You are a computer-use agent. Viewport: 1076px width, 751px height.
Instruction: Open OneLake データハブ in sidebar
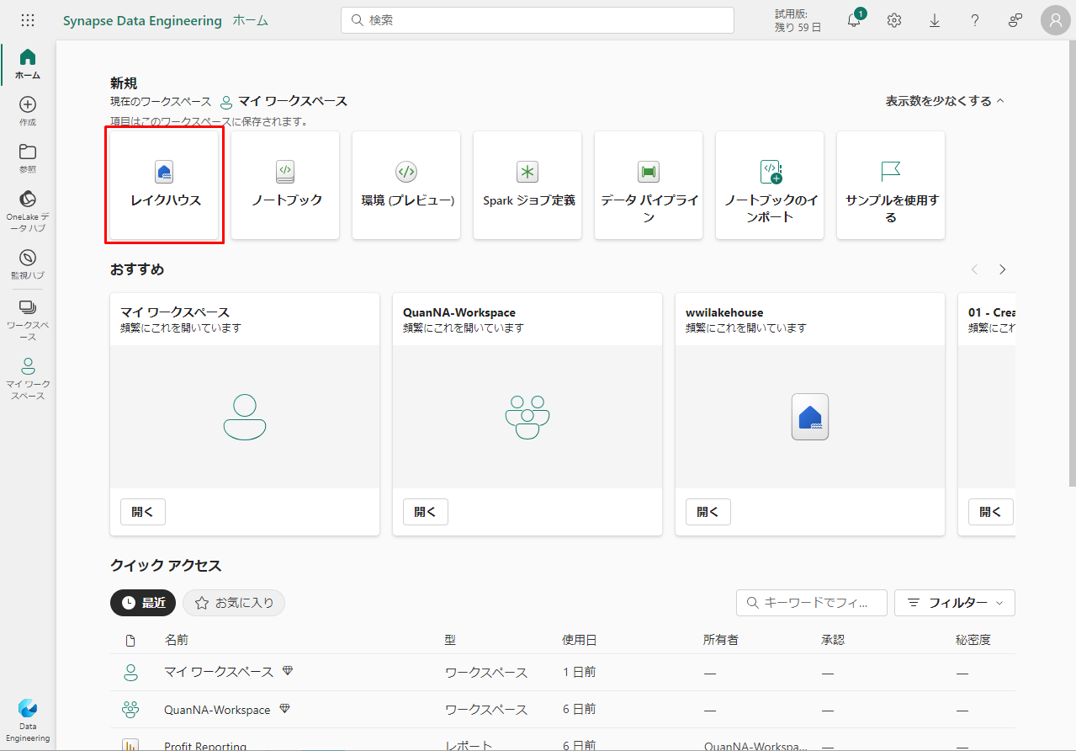(x=27, y=211)
